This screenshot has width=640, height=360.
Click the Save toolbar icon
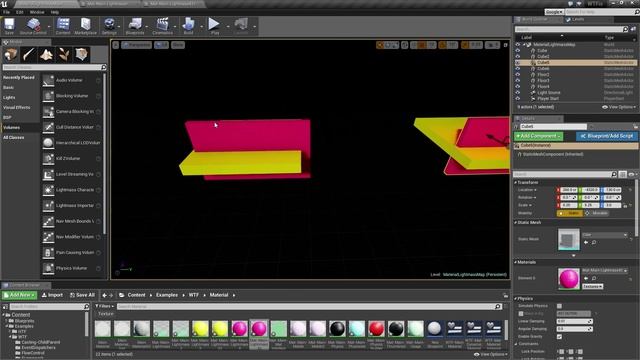pyautogui.click(x=9, y=26)
